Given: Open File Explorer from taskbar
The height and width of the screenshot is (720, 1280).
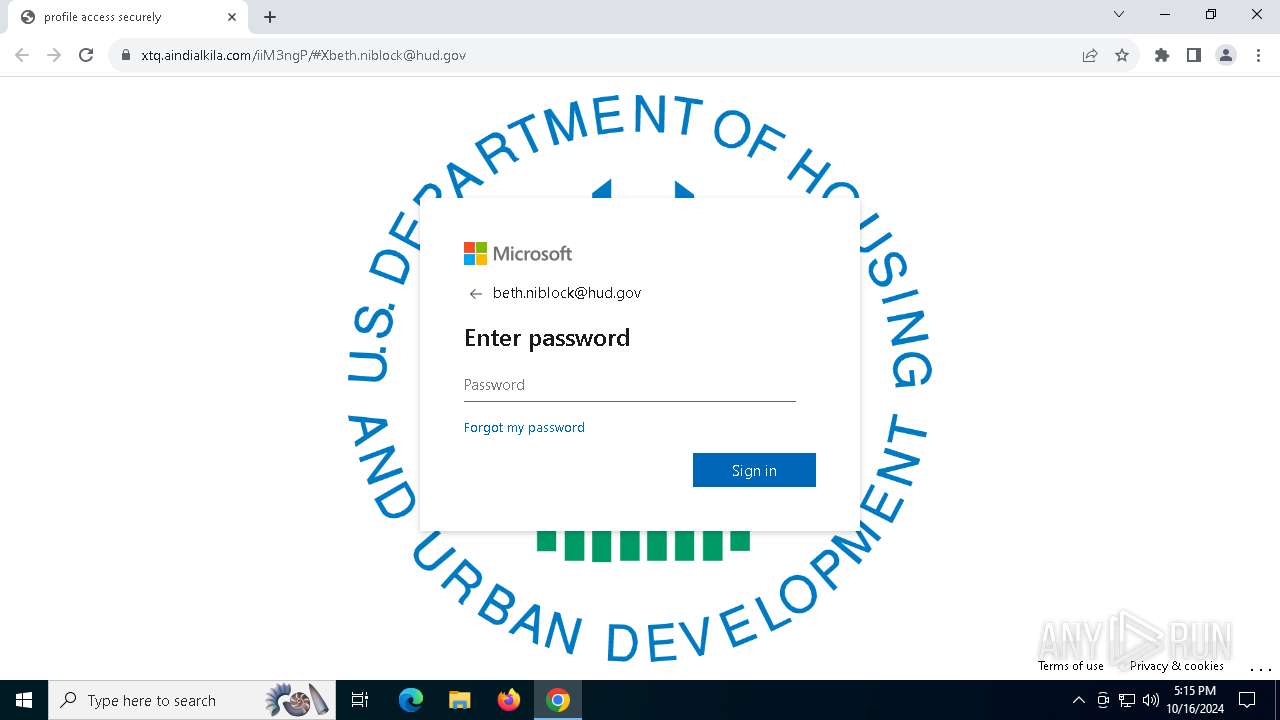Looking at the screenshot, I should tap(459, 700).
